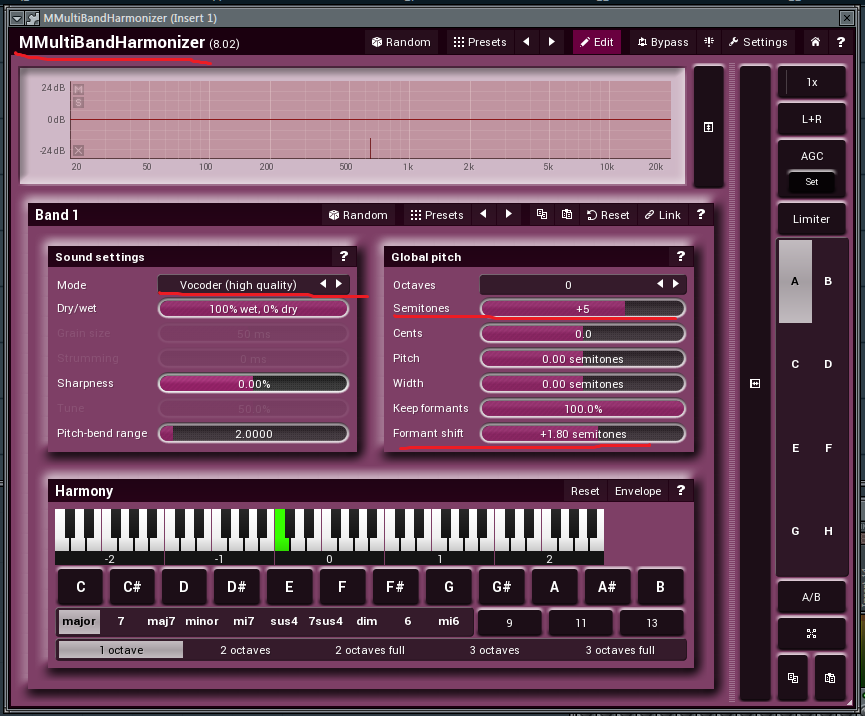This screenshot has height=716, width=865.
Task: Toggle the M button in spectrum graph
Action: pos(78,89)
